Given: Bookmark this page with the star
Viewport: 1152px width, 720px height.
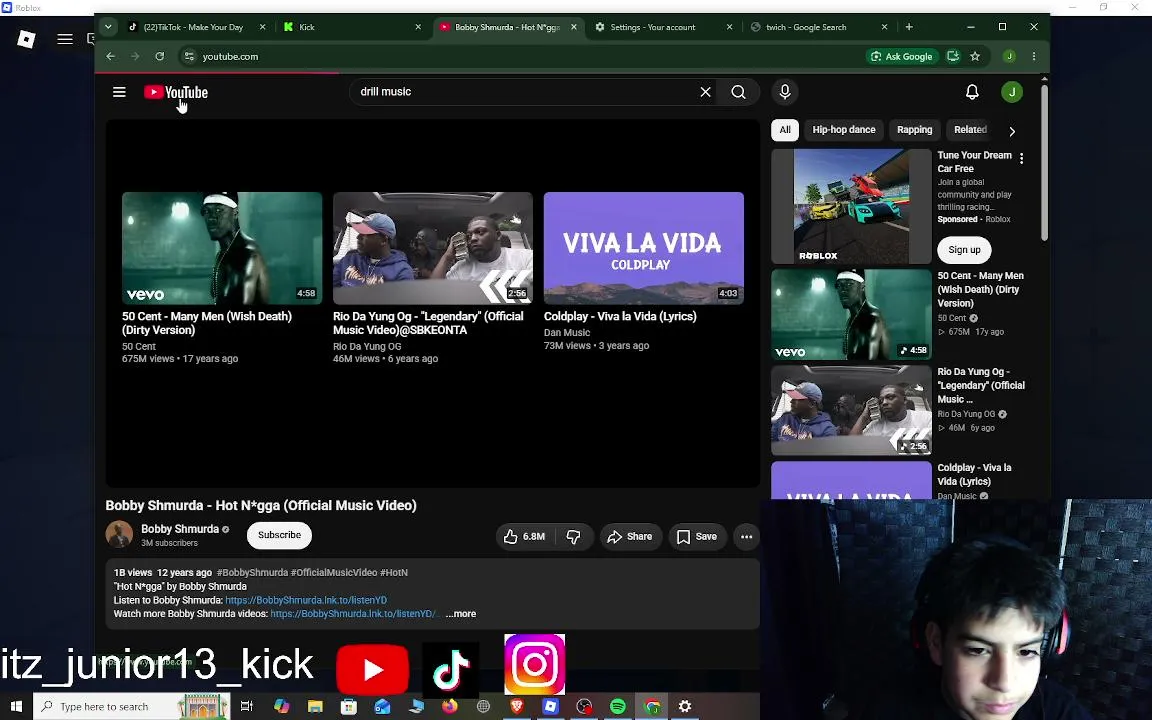Looking at the screenshot, I should pyautogui.click(x=975, y=56).
